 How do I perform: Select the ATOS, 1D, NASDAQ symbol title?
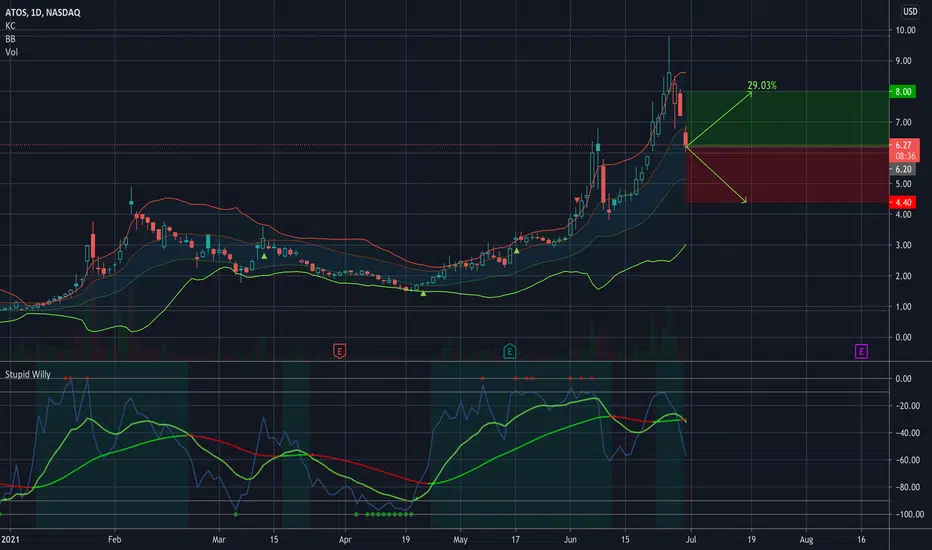pyautogui.click(x=43, y=12)
